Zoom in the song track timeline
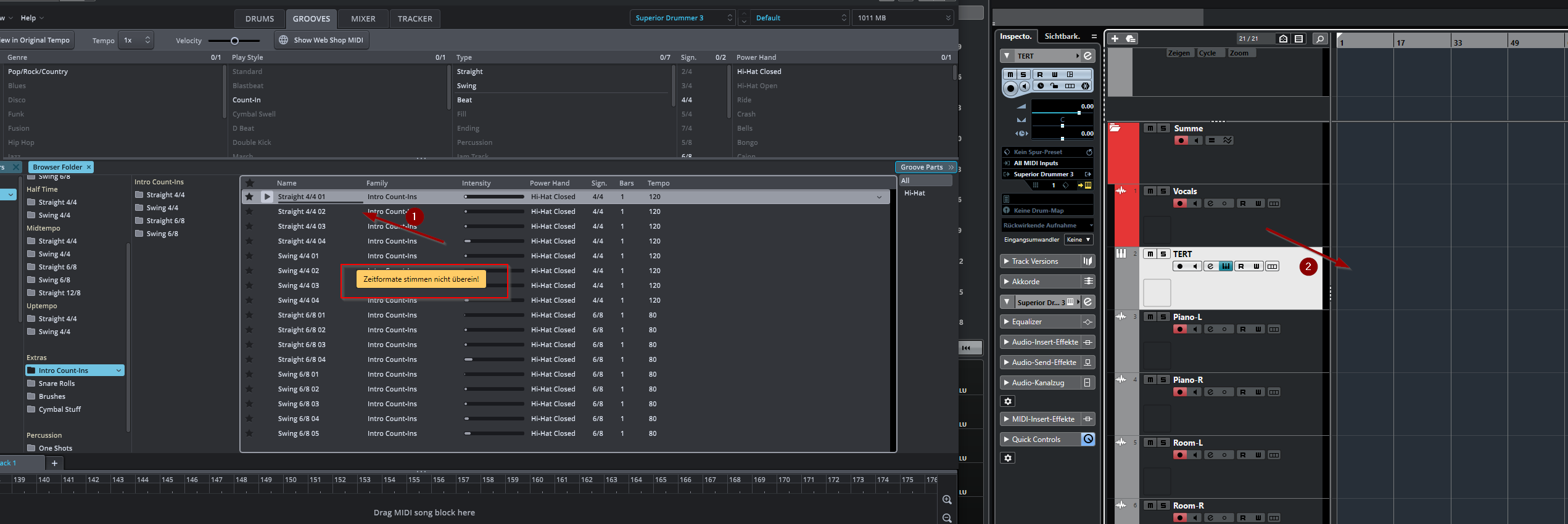 pyautogui.click(x=947, y=499)
